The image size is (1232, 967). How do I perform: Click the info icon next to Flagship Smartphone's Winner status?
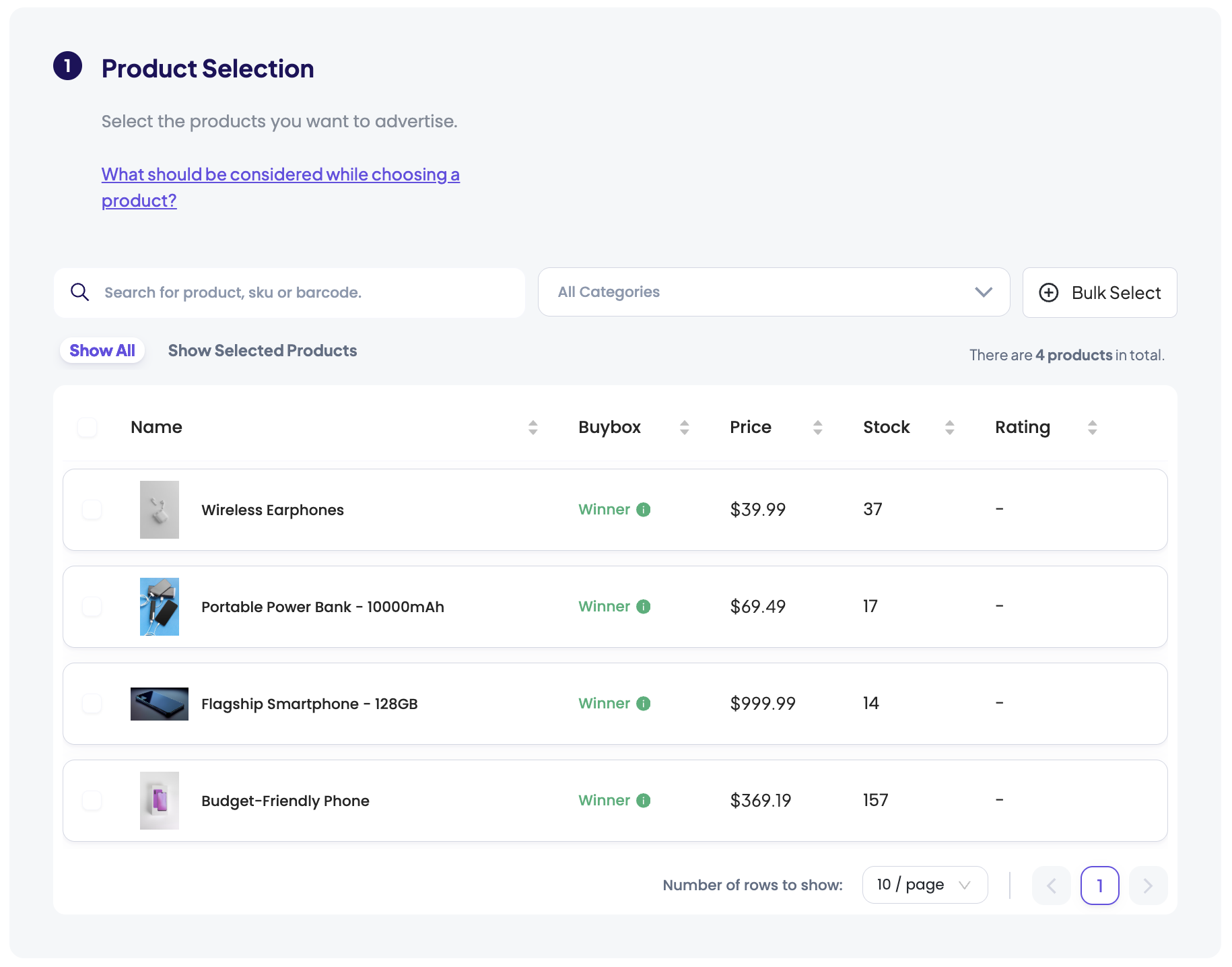coord(644,703)
